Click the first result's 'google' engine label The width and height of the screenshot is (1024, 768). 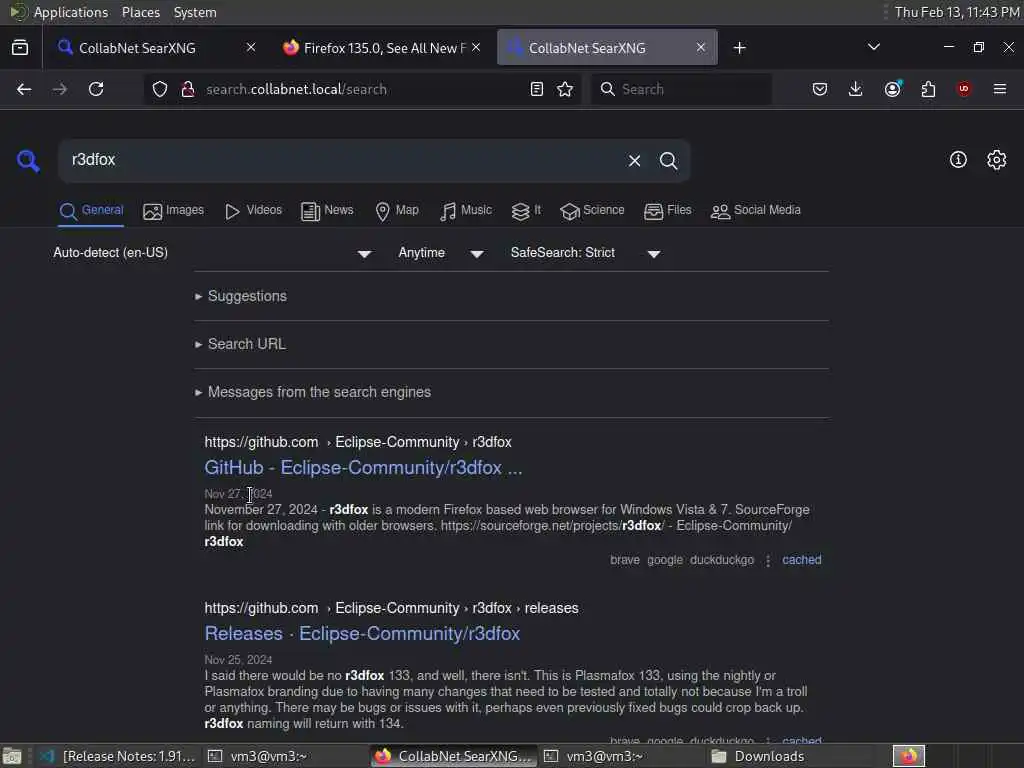coord(665,560)
